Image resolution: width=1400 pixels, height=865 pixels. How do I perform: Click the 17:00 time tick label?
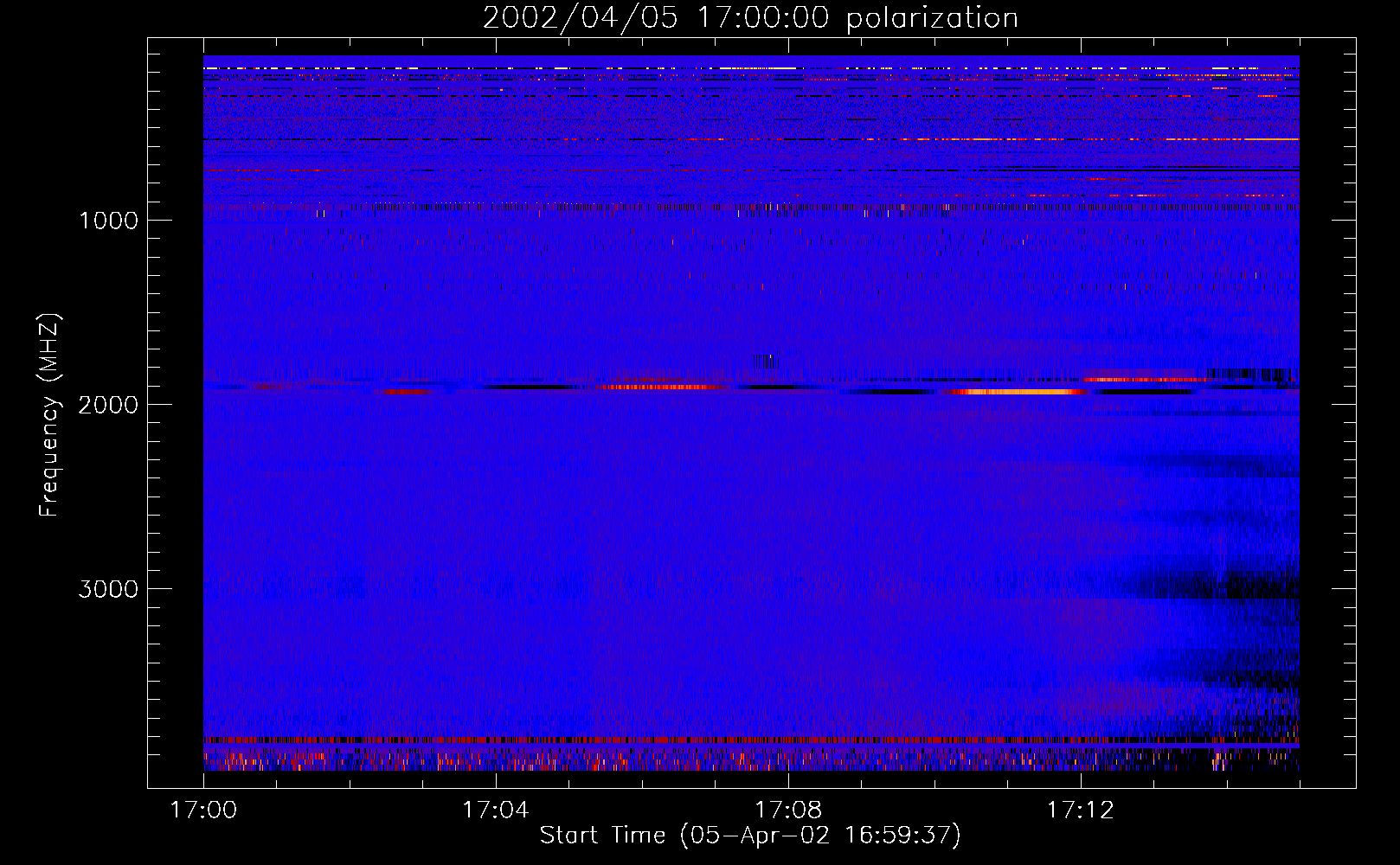pyautogui.click(x=203, y=811)
